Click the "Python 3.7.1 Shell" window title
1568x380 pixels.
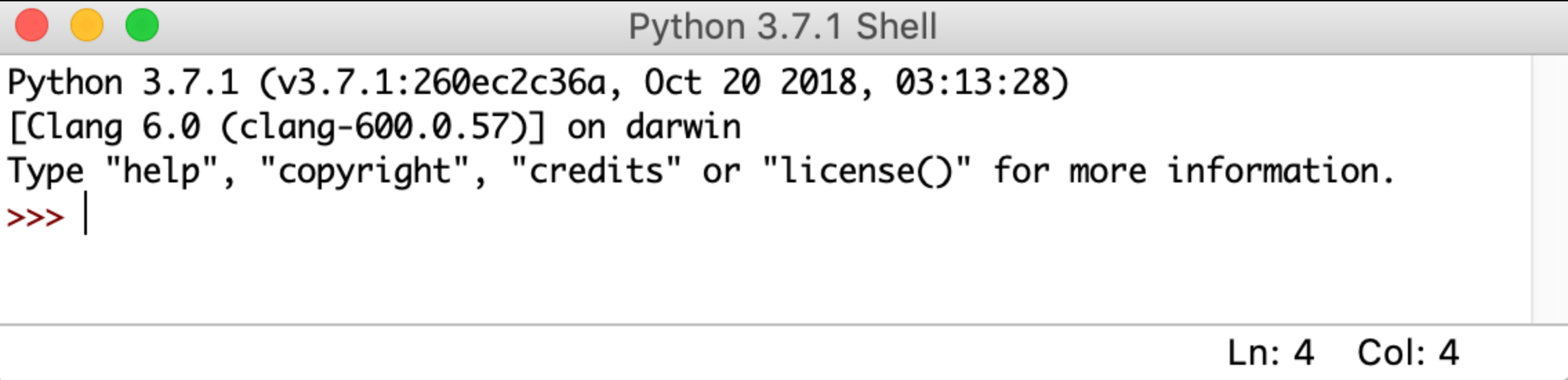(783, 28)
